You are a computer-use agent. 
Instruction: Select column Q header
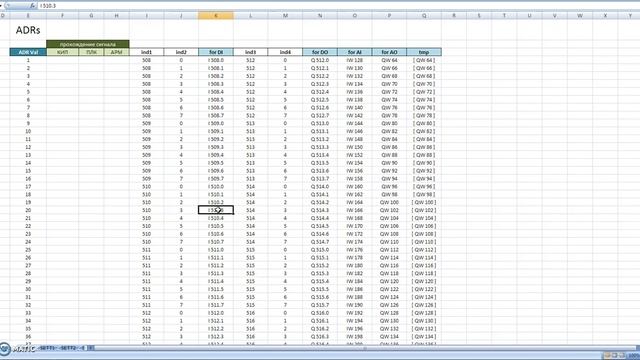coord(424,16)
